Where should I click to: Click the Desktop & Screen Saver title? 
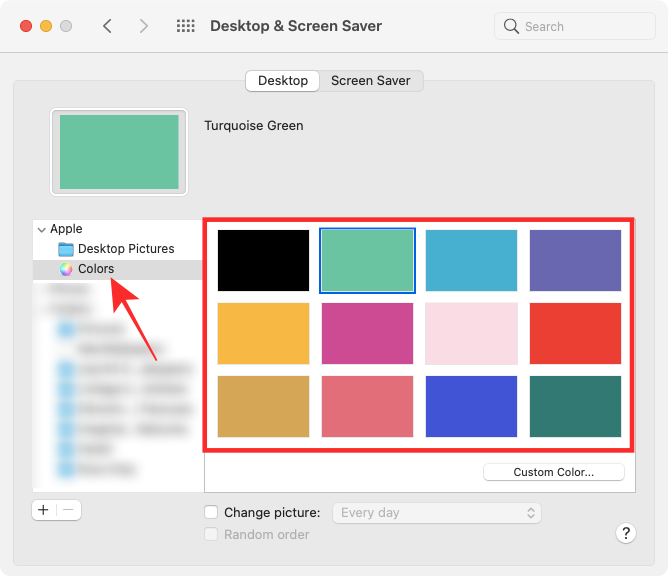coord(296,26)
